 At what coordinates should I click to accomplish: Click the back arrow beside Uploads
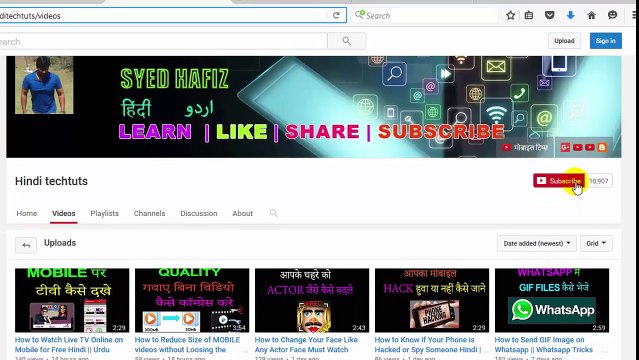(26, 245)
